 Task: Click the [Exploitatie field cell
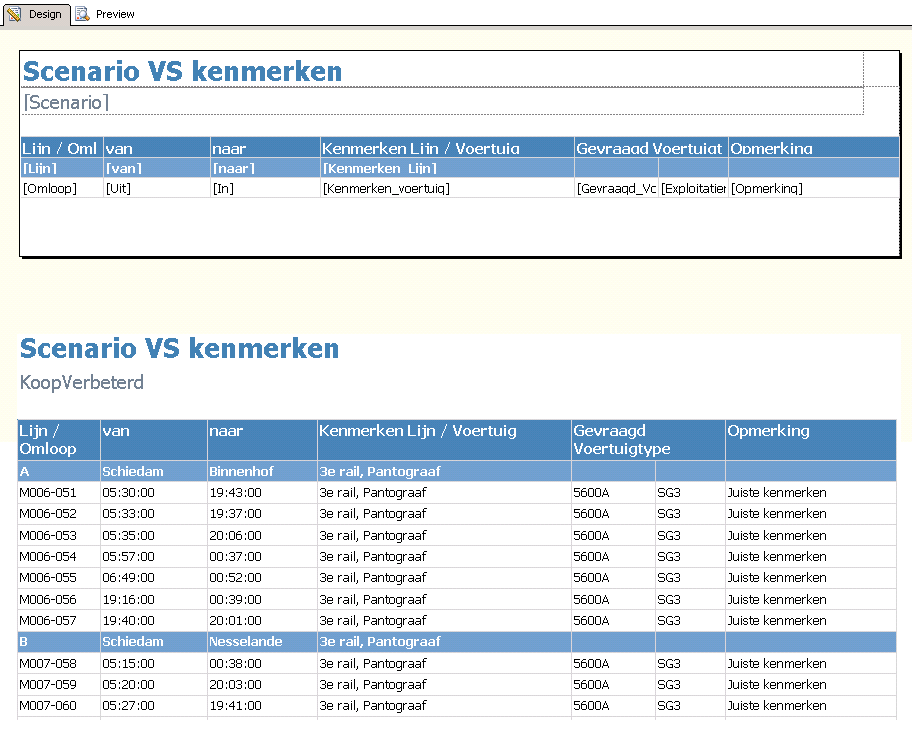click(693, 188)
